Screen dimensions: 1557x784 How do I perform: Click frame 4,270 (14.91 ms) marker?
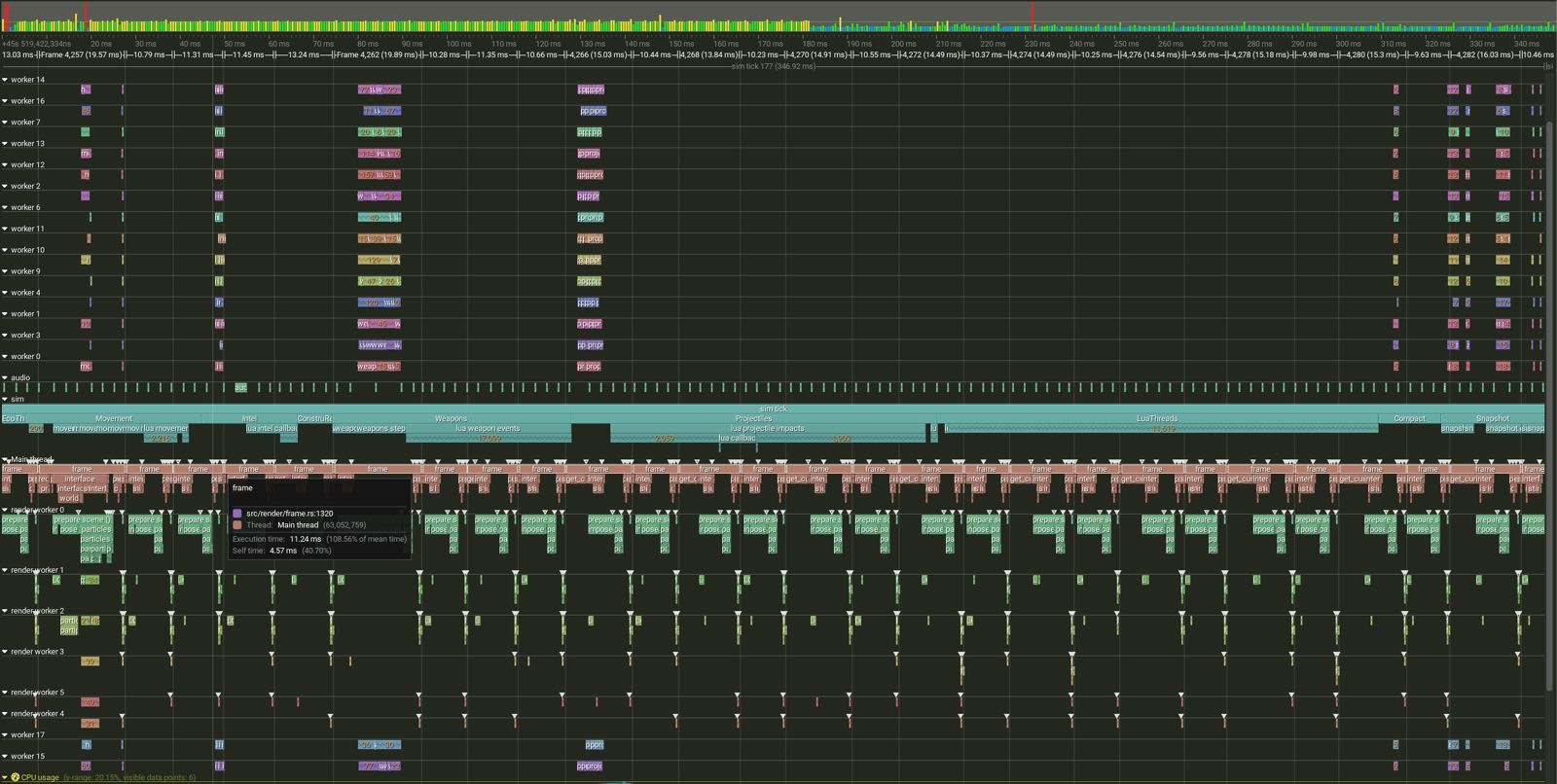pos(819,54)
